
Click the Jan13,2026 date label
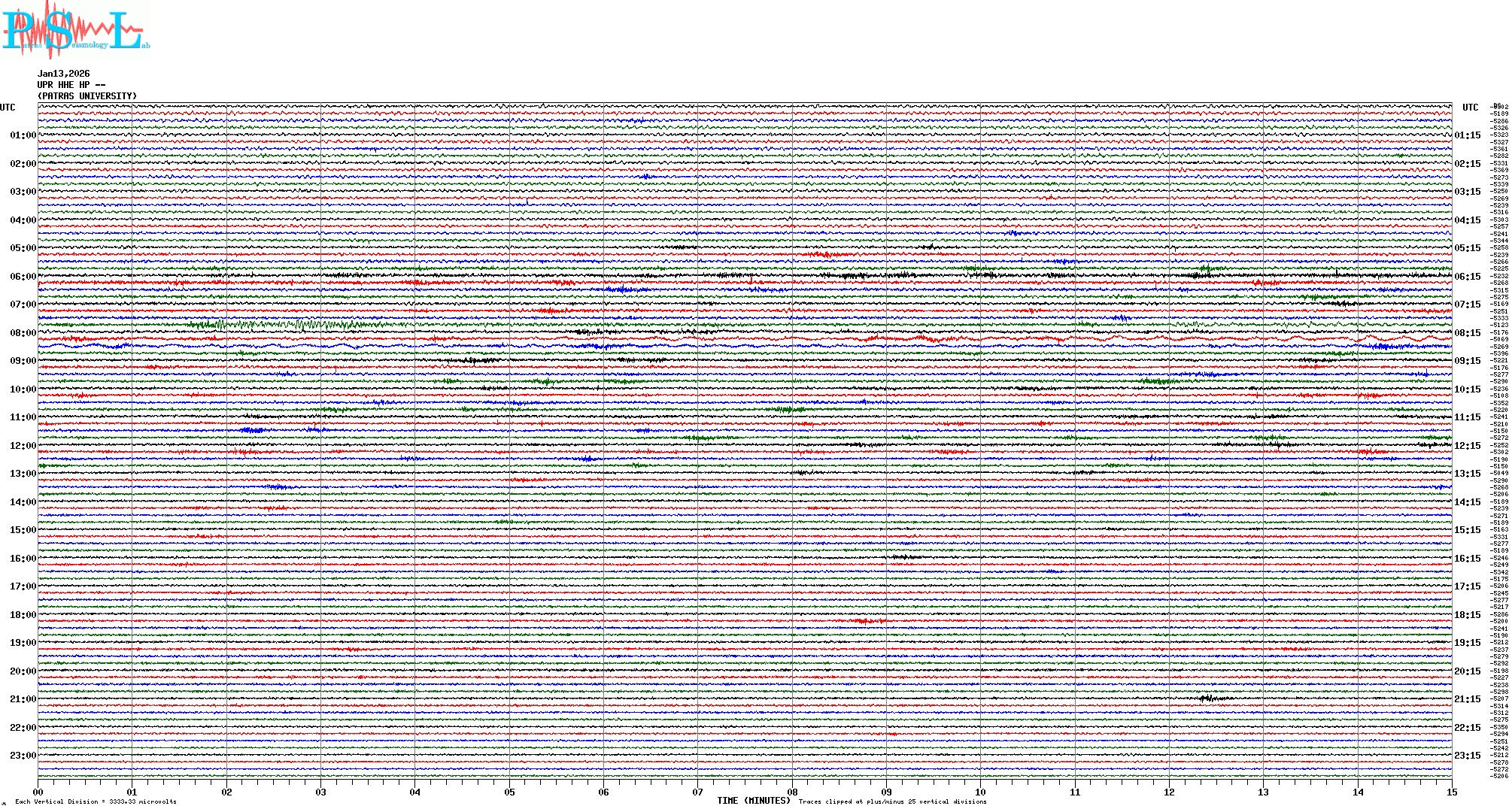(x=64, y=74)
